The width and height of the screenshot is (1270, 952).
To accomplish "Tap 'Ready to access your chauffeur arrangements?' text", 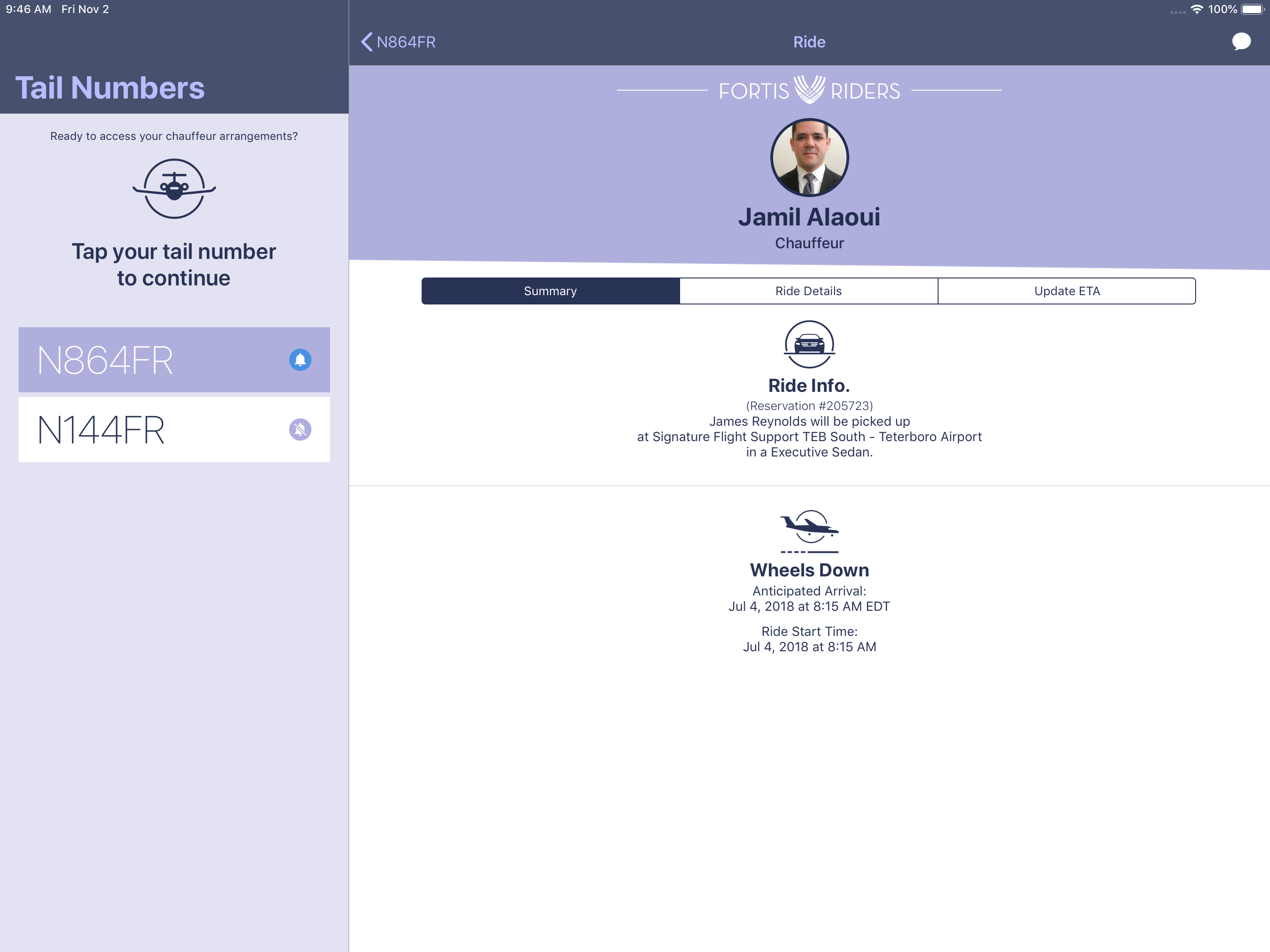I will pyautogui.click(x=174, y=136).
